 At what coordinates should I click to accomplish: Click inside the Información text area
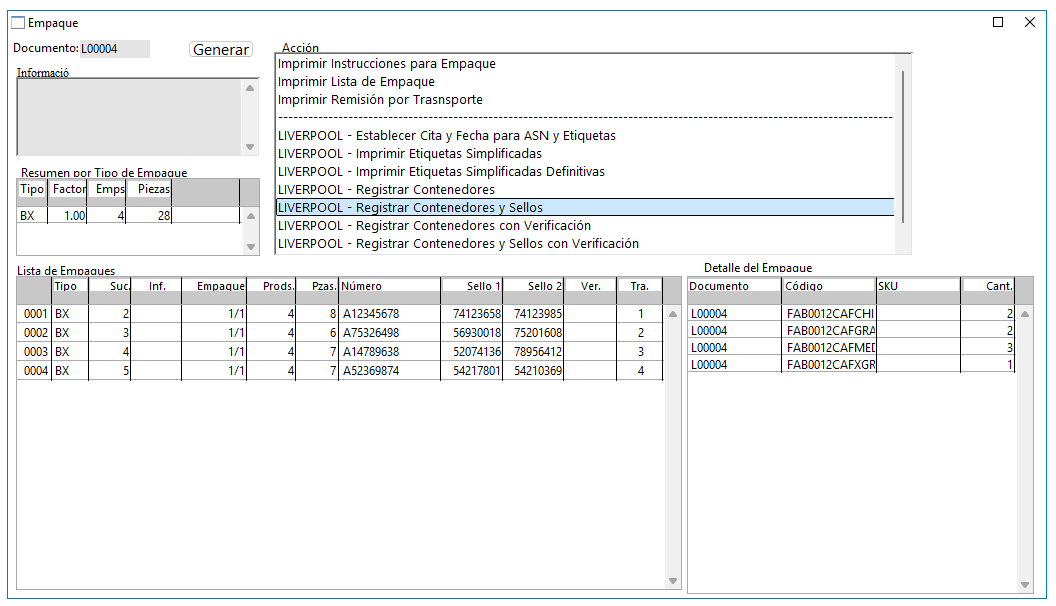coord(129,116)
